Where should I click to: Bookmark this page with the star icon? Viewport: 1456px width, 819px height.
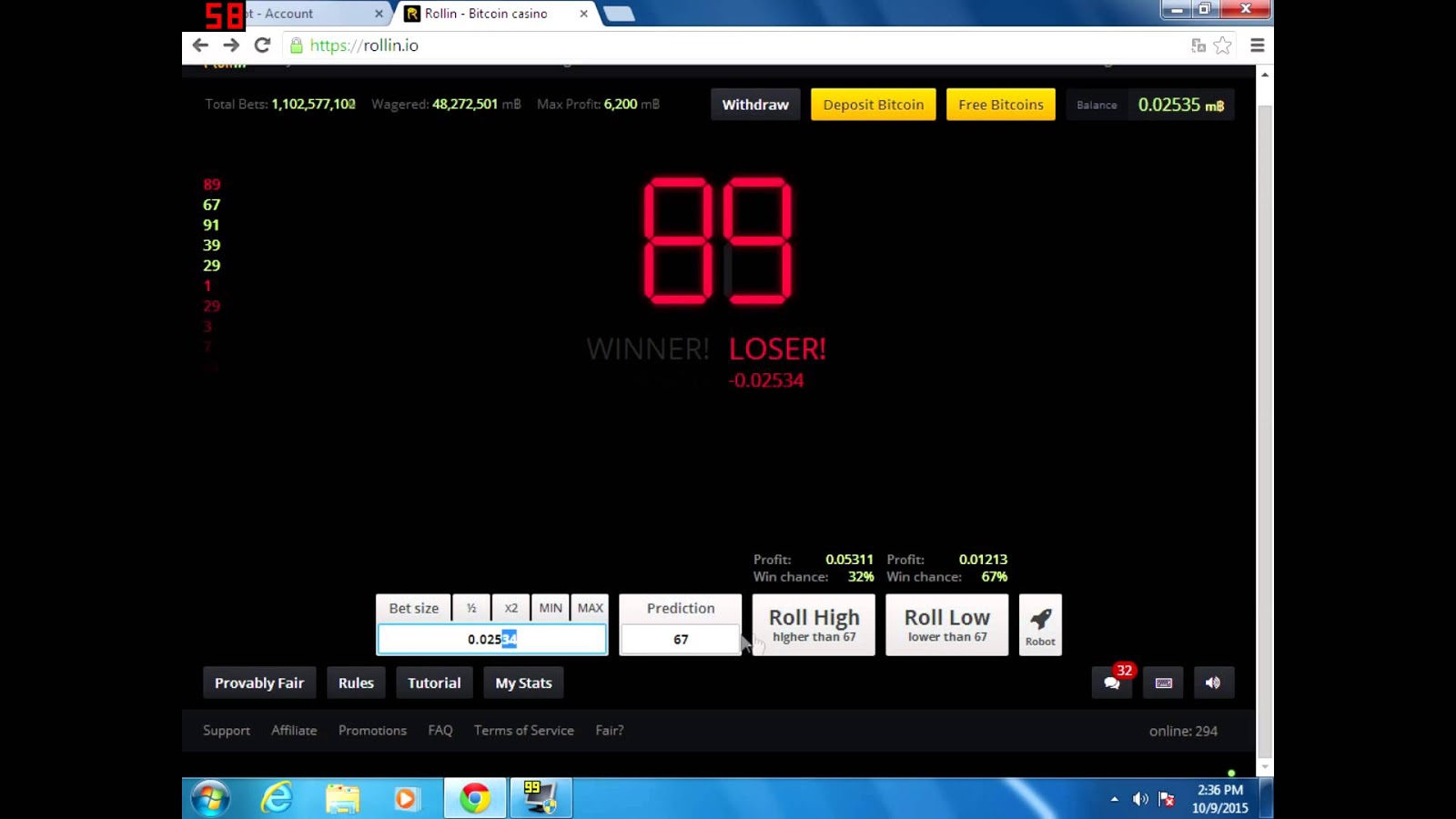1222,45
